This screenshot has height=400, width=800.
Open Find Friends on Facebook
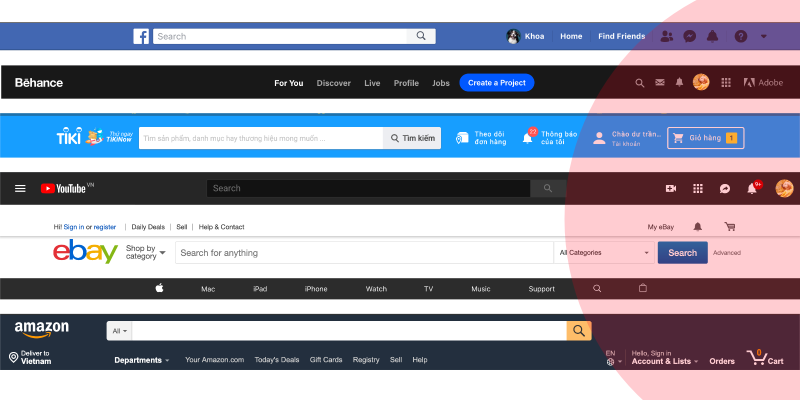coord(621,36)
